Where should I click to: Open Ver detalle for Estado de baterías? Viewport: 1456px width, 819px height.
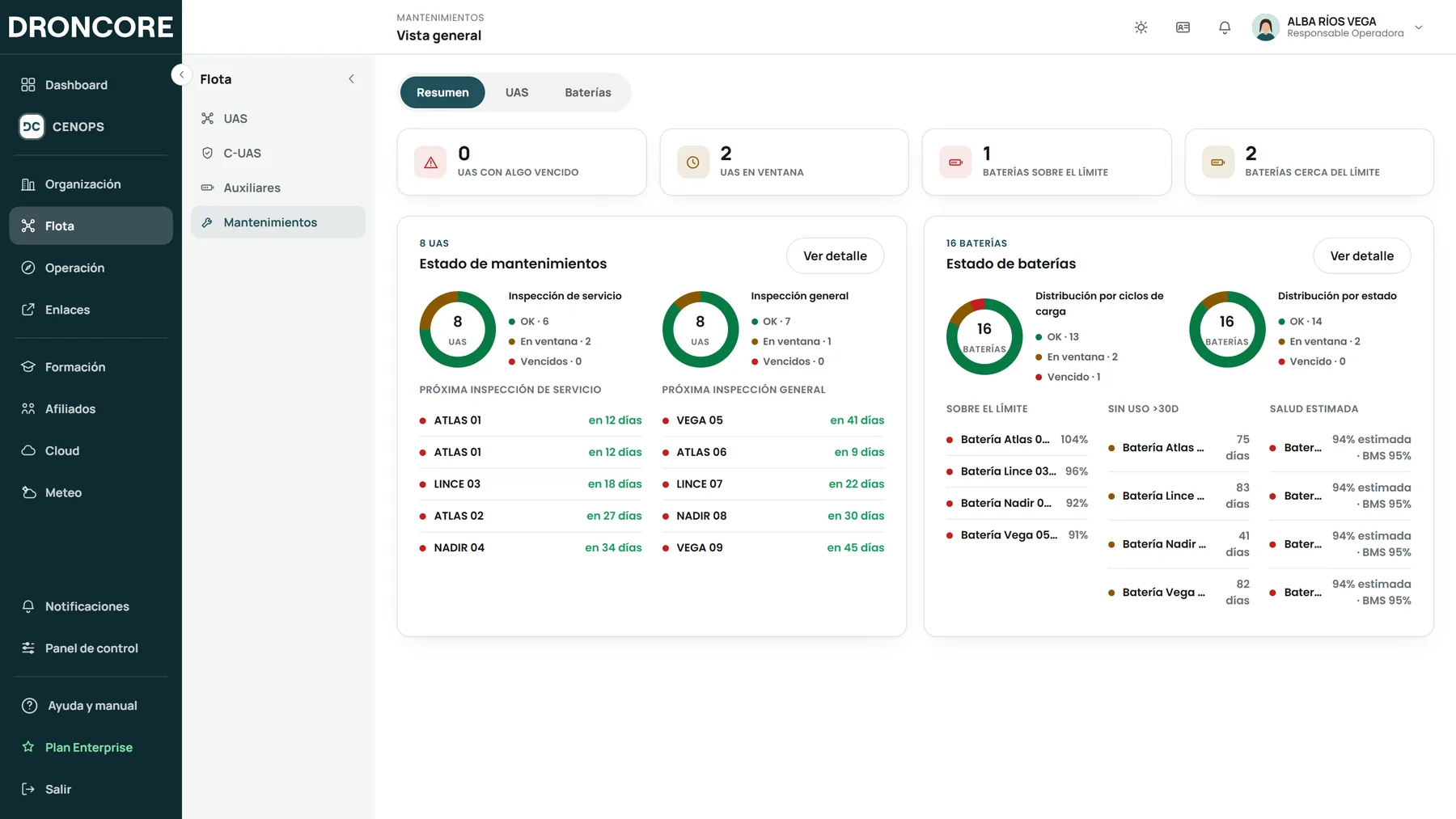[x=1362, y=255]
